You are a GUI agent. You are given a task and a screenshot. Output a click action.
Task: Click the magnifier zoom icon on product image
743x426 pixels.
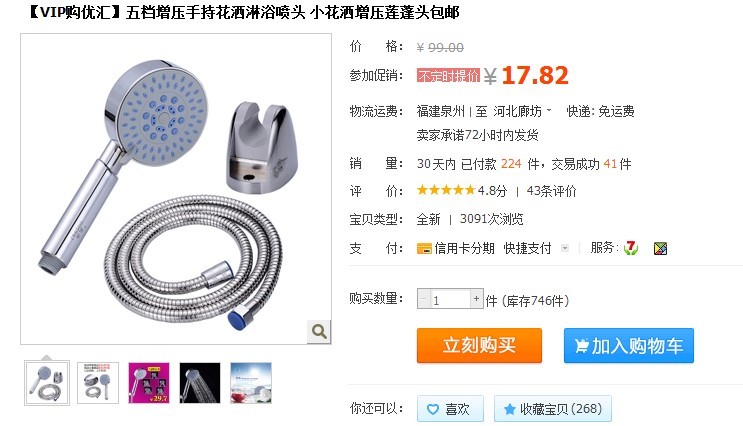[x=318, y=331]
